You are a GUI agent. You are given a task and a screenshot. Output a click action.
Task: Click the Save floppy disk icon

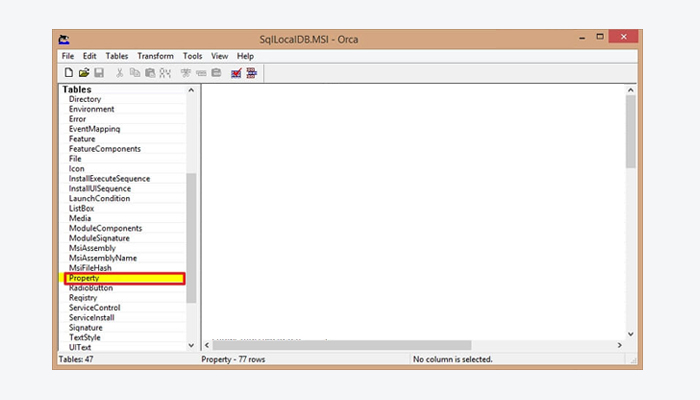(x=99, y=73)
